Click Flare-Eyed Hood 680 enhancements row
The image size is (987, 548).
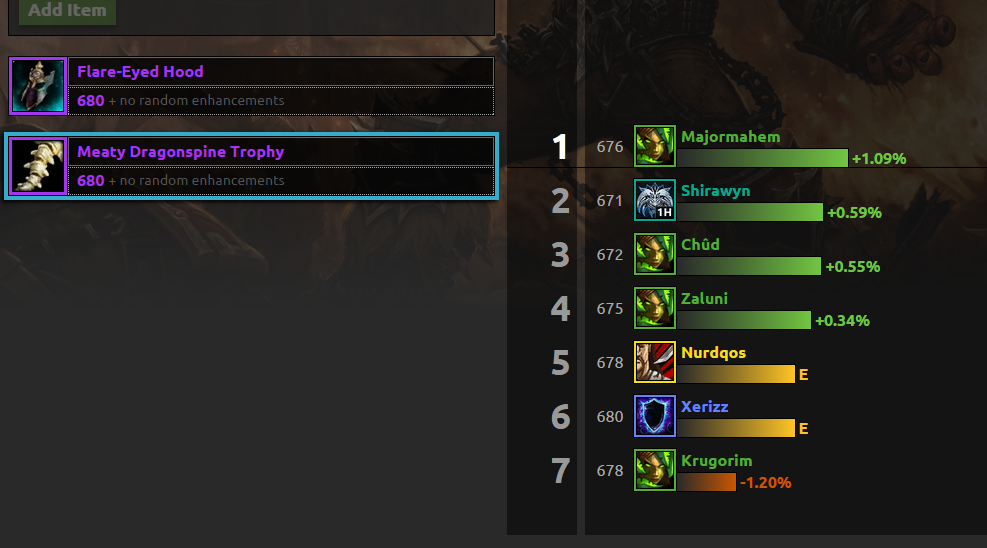click(281, 101)
